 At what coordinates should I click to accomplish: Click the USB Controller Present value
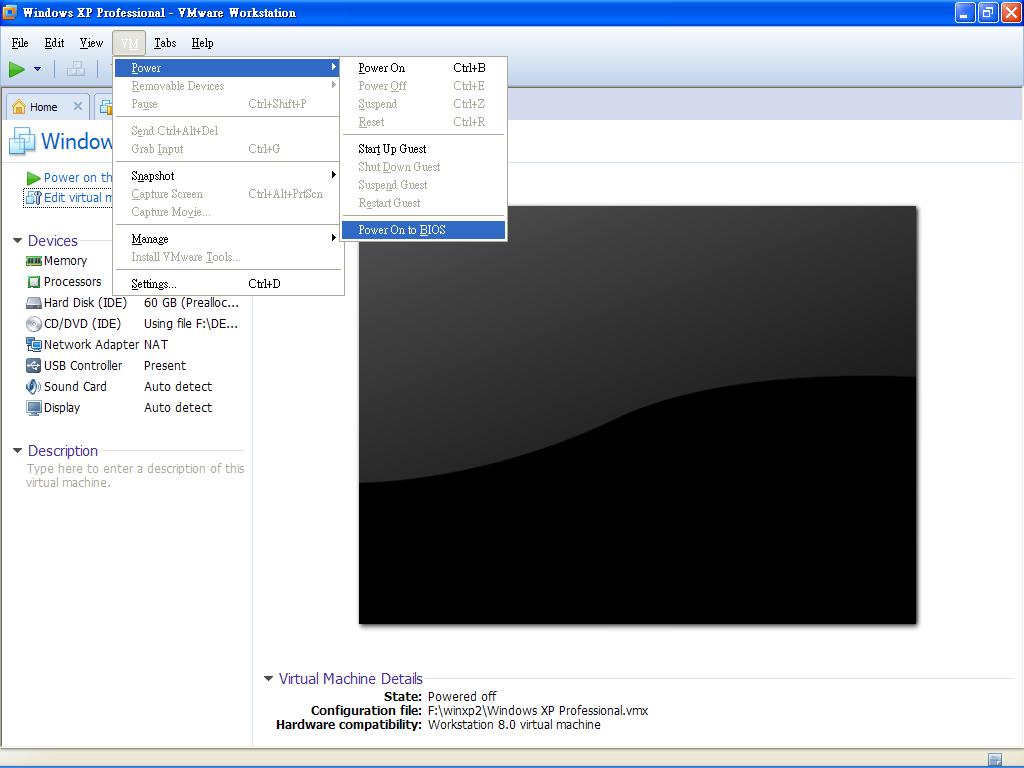pyautogui.click(x=165, y=366)
